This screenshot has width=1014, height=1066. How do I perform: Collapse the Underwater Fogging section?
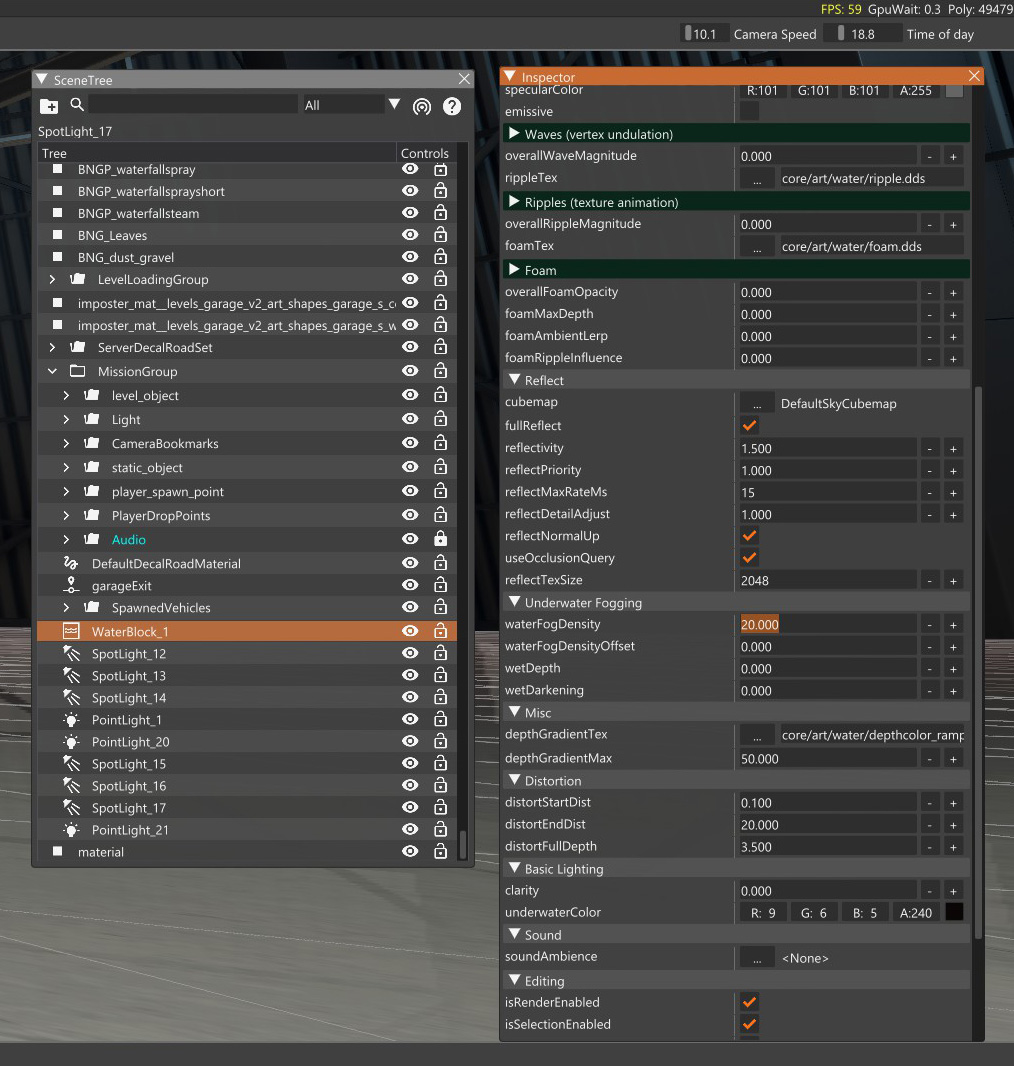point(514,602)
